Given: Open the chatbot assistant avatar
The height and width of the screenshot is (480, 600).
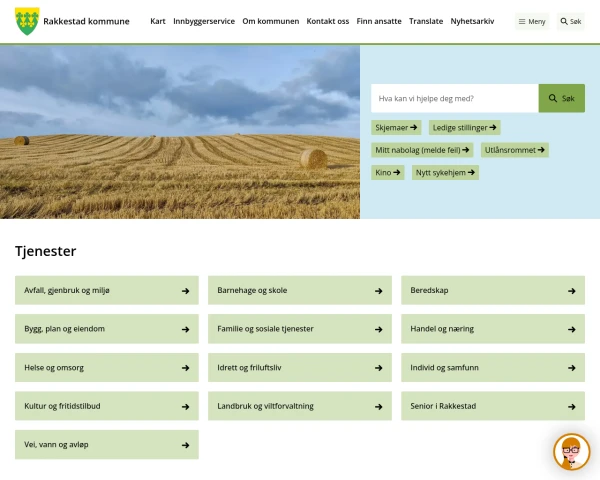Looking at the screenshot, I should click(571, 452).
